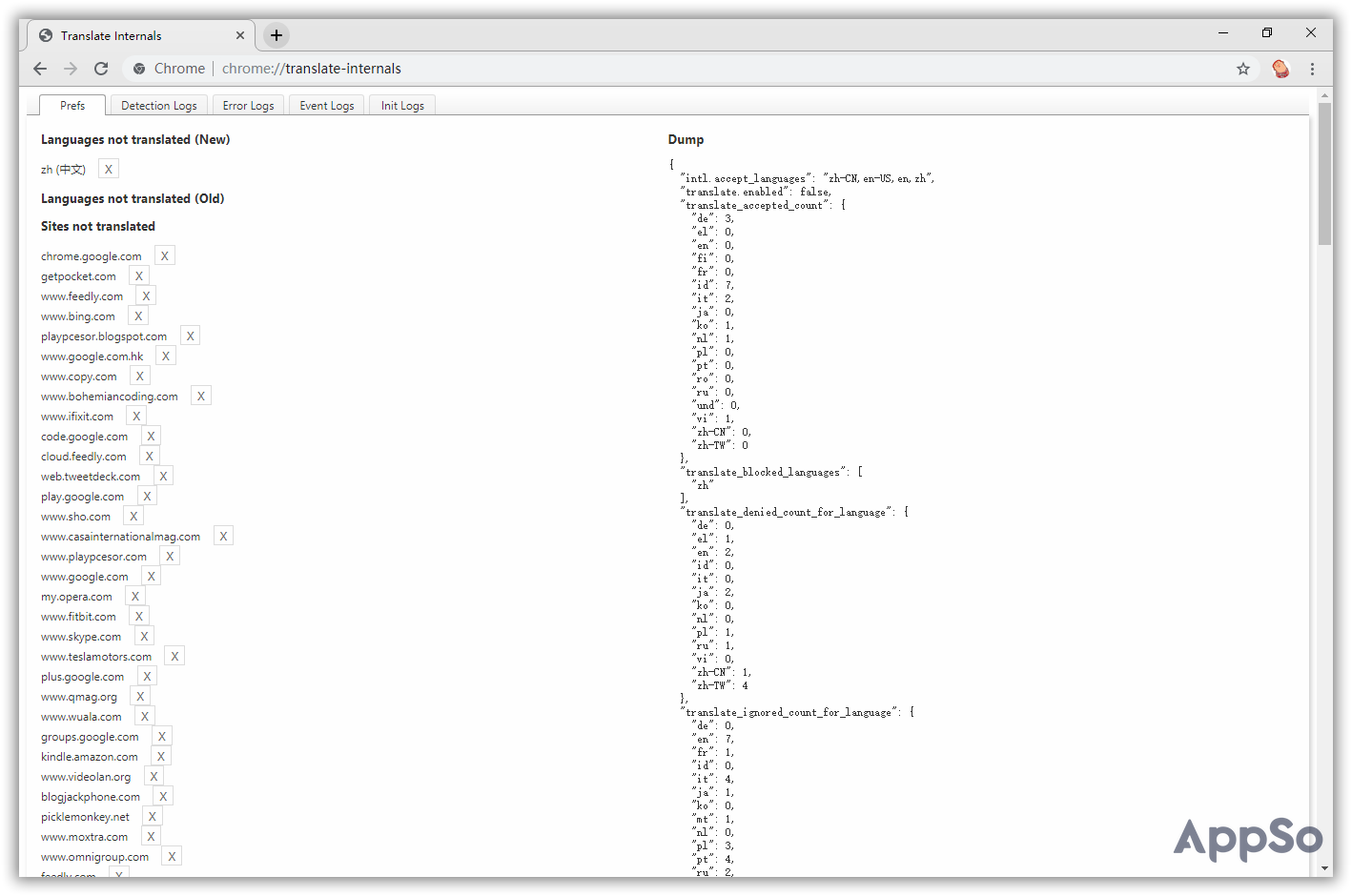Remove www.playpcesor.com using X
1352x896 pixels.
[170, 557]
